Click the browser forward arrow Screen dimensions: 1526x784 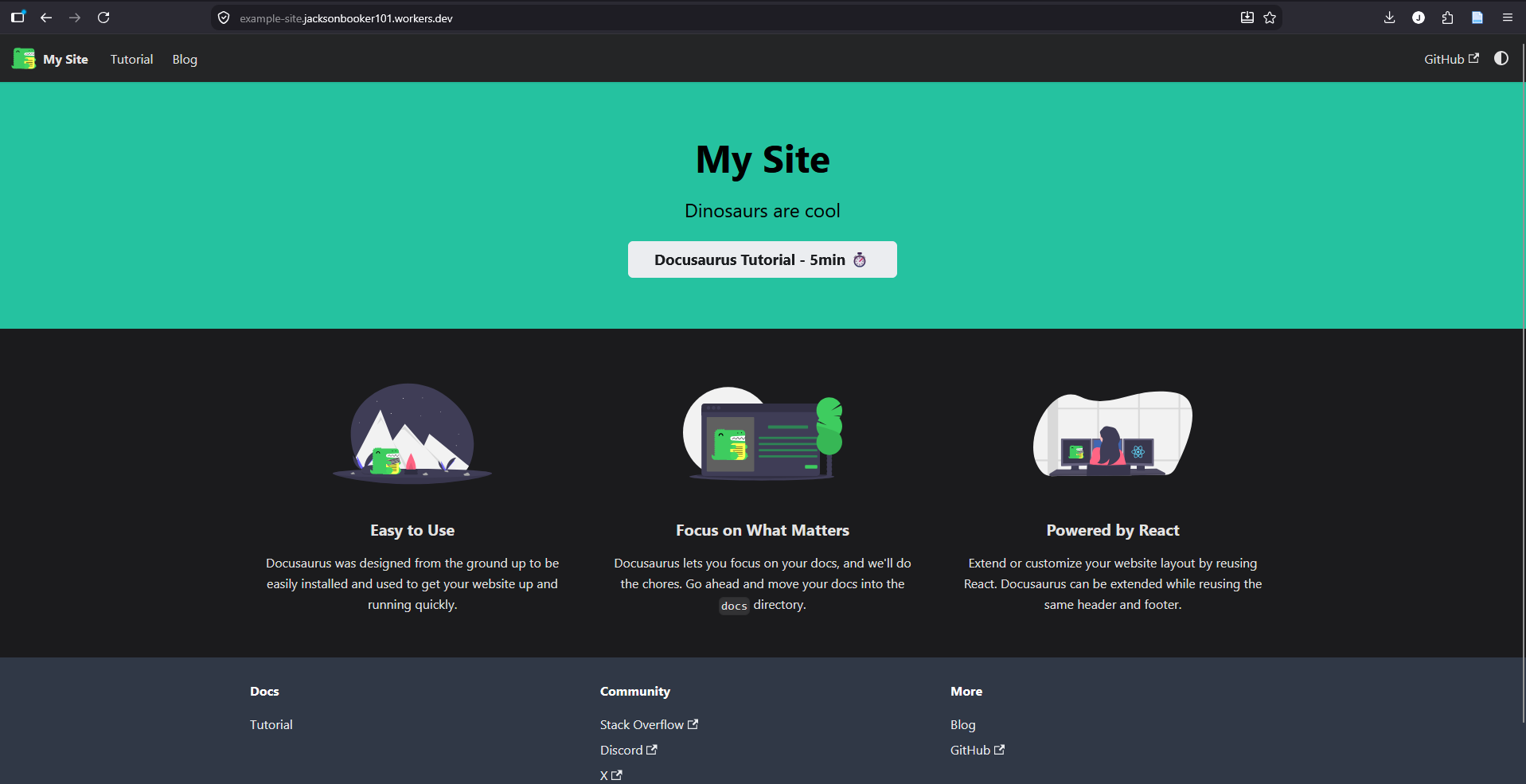coord(75,18)
